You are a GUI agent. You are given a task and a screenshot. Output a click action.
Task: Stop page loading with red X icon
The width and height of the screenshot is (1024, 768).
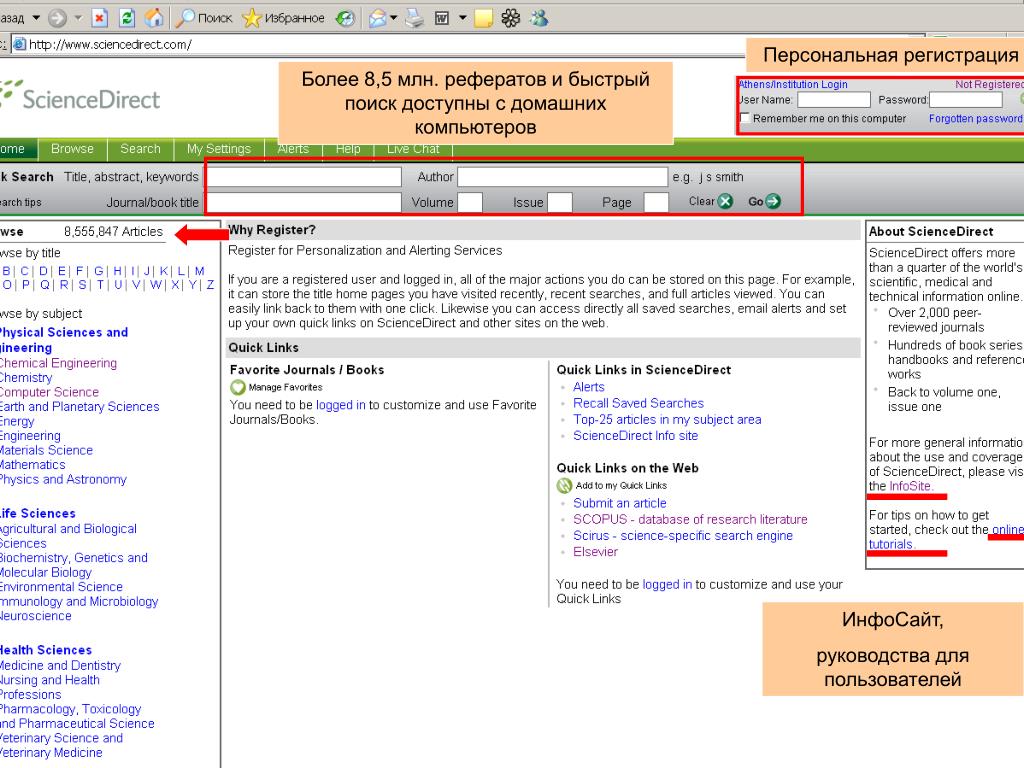99,18
